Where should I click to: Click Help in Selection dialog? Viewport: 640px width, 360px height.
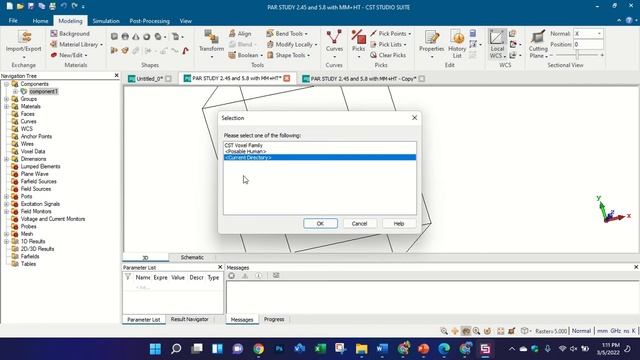pos(399,224)
